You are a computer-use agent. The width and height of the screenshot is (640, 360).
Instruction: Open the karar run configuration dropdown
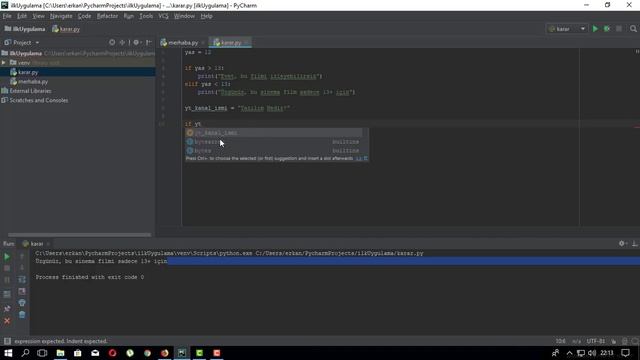[567, 29]
